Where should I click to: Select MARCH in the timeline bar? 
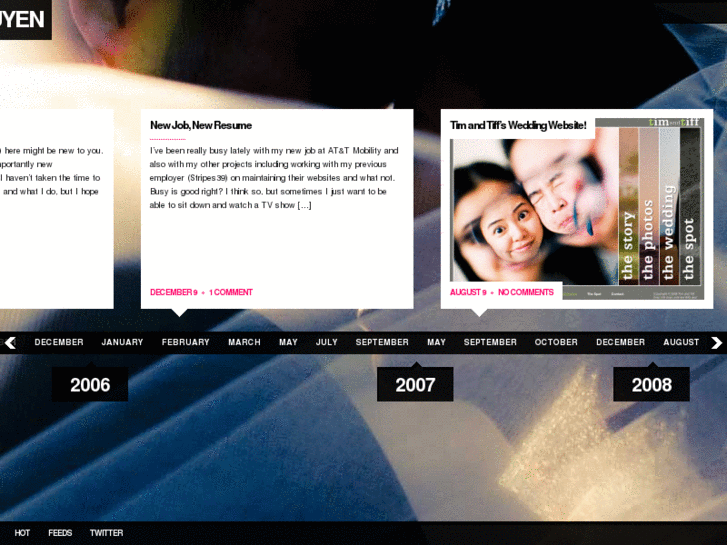click(x=244, y=342)
